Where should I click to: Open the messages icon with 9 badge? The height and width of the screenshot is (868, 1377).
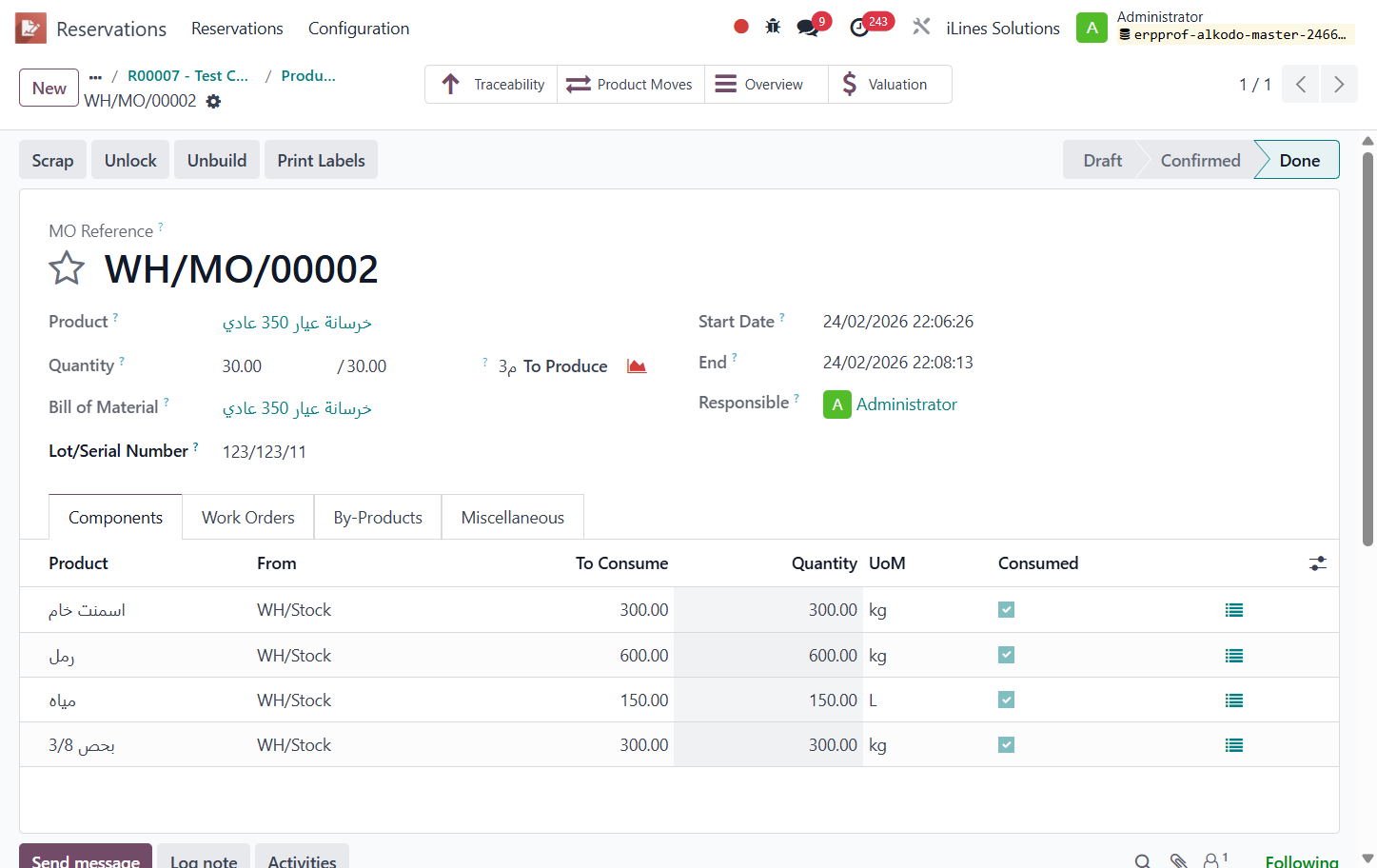[810, 27]
